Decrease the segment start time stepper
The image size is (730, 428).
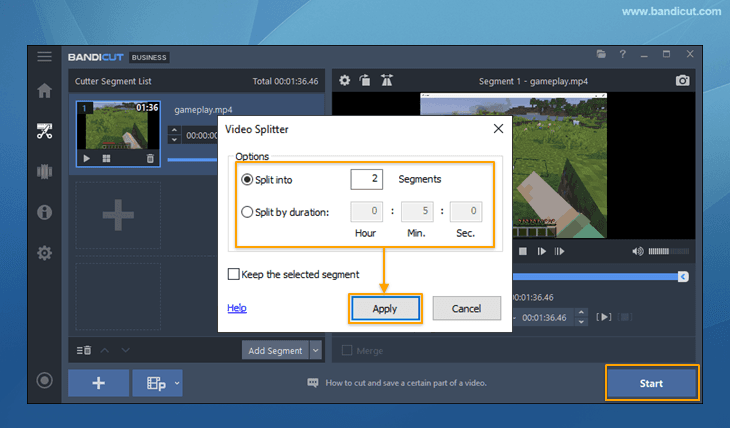pyautogui.click(x=174, y=140)
